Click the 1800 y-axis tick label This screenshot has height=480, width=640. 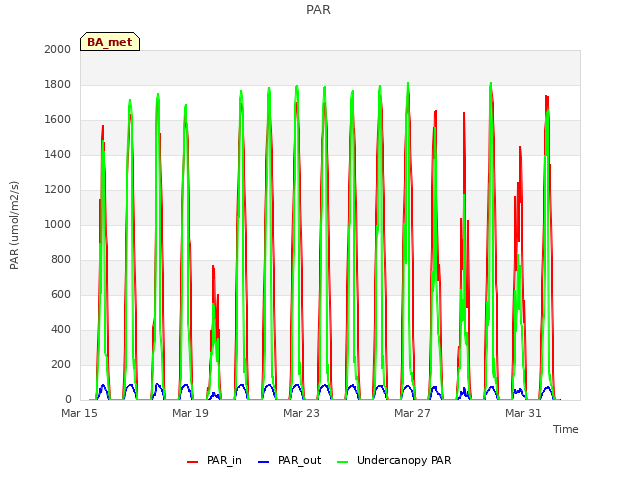pyautogui.click(x=58, y=84)
